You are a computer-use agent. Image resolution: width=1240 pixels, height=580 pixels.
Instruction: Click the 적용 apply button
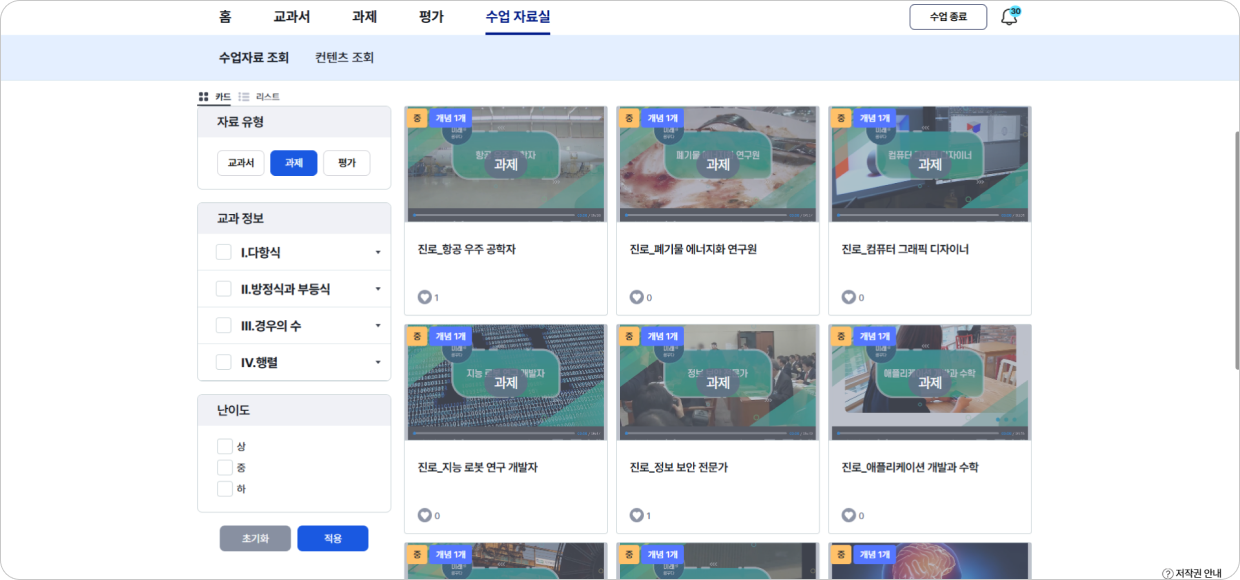(333, 538)
